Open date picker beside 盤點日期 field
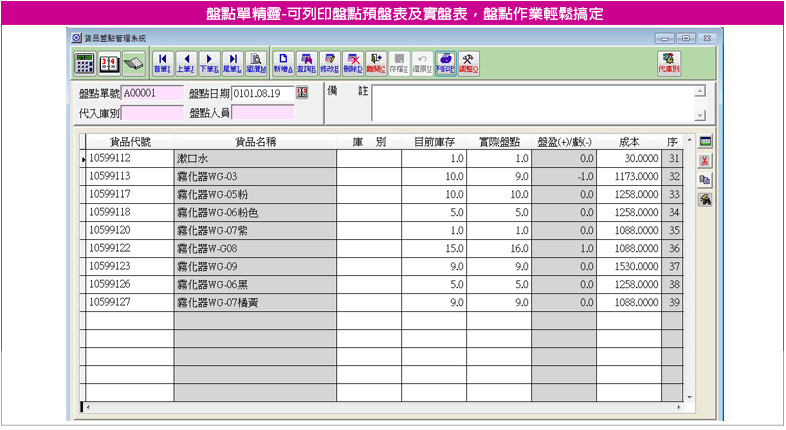786x430 pixels. 303,93
